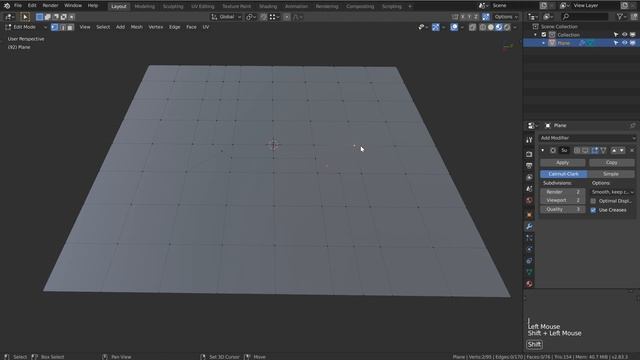The width and height of the screenshot is (640, 360).
Task: Open the pivot point dropdown
Action: tap(251, 17)
